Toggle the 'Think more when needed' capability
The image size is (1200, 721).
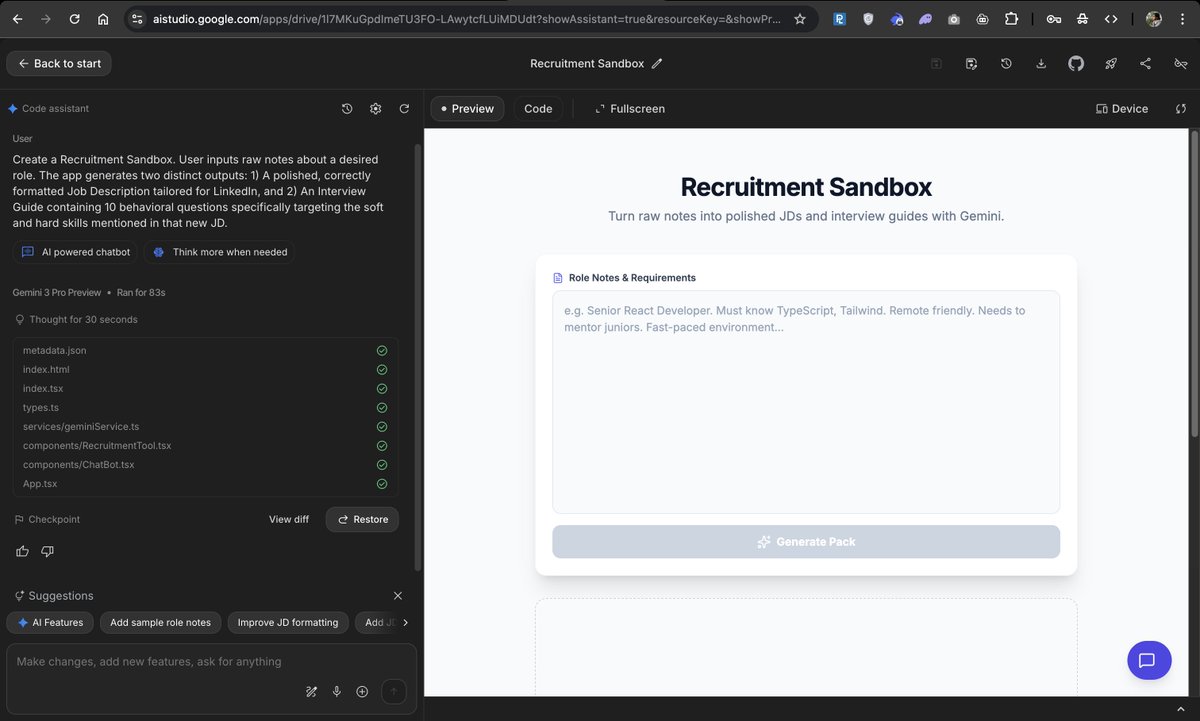pos(218,252)
